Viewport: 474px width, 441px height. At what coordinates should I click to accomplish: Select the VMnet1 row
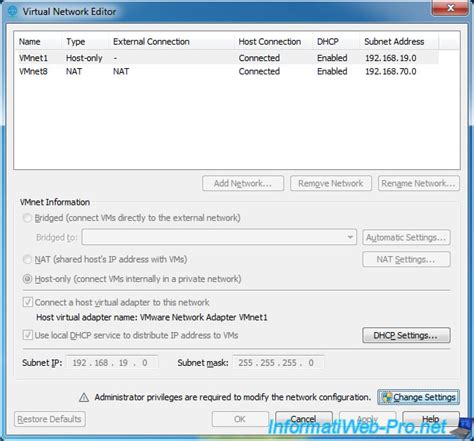(x=227, y=58)
